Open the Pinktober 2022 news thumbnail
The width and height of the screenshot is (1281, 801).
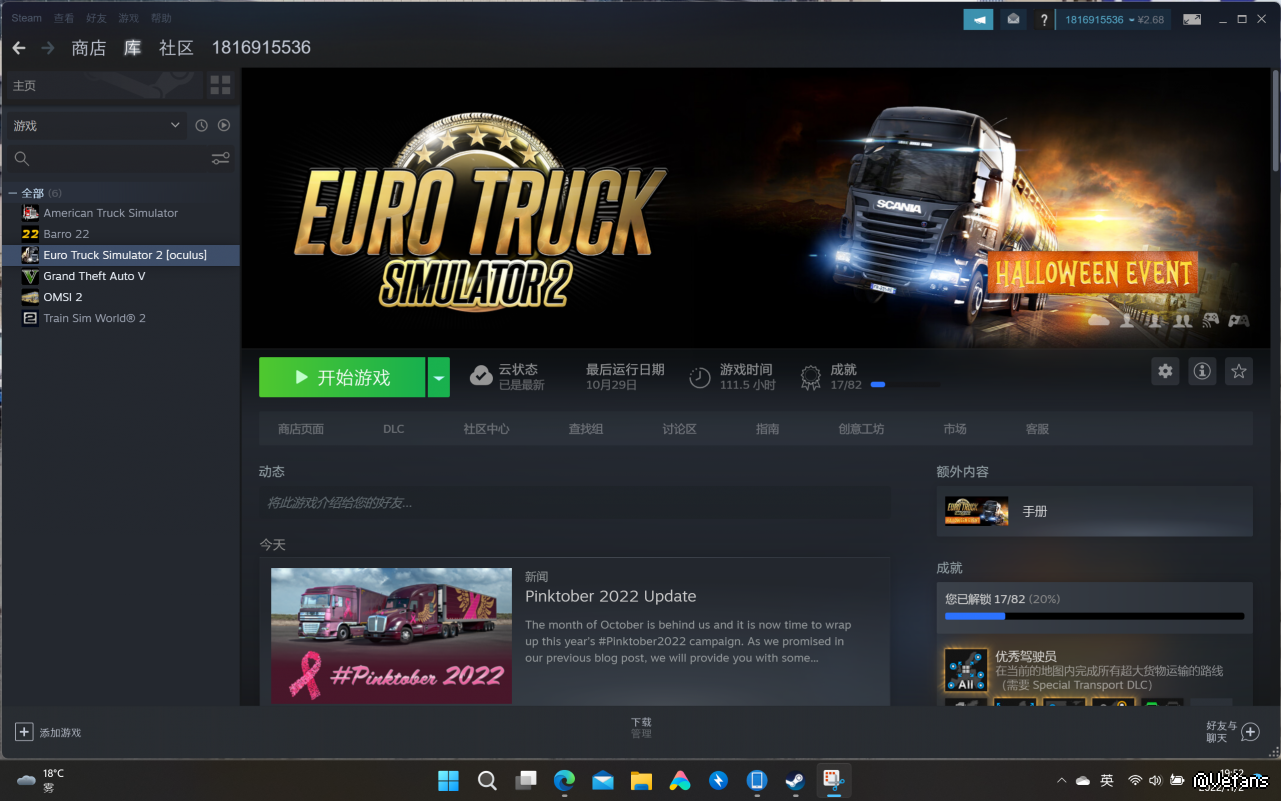391,635
